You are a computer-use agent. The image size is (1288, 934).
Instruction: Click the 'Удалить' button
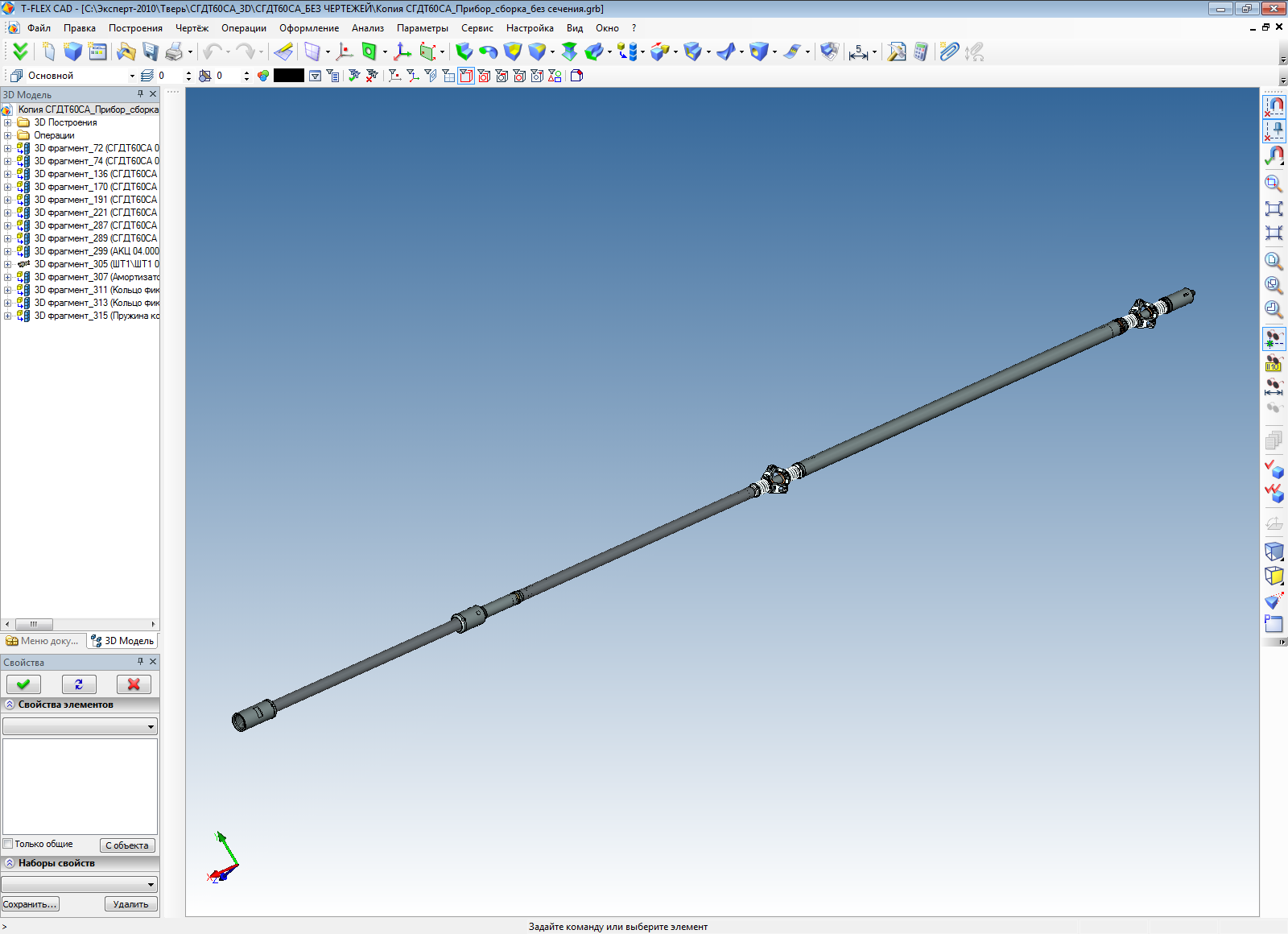coord(130,904)
